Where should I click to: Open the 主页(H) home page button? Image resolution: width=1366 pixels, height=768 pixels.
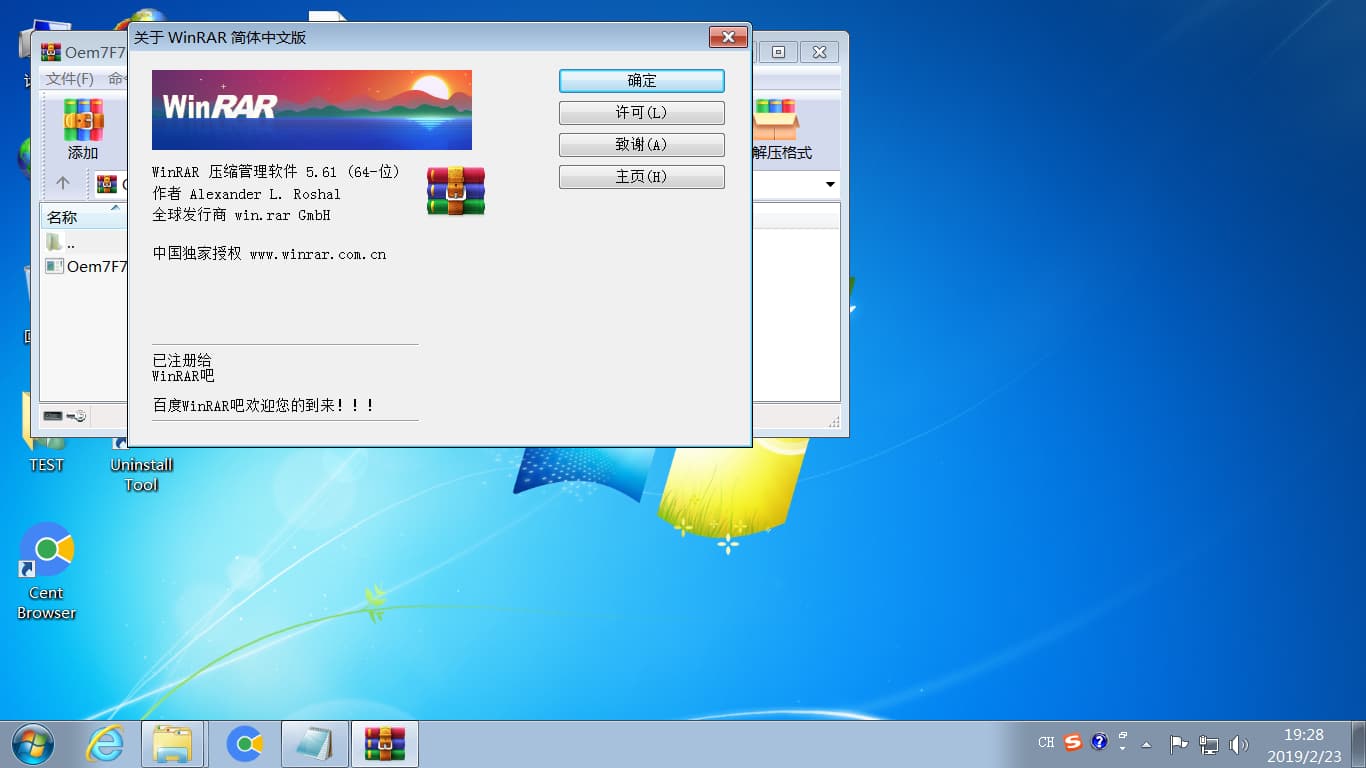pos(641,177)
